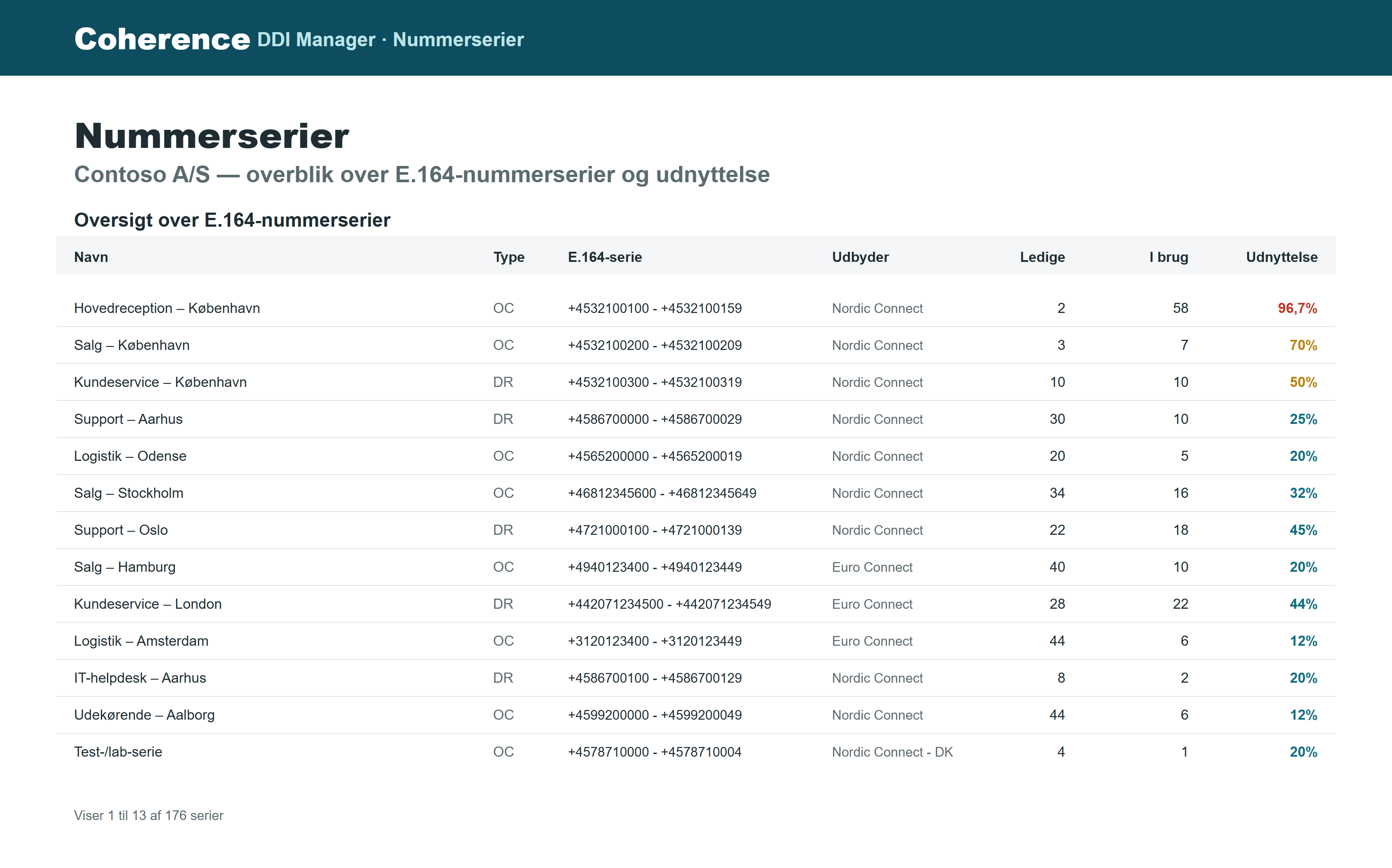1392x868 pixels.
Task: Click 'Viser 1 til 13 af 176 serier' footer
Action: (x=149, y=815)
